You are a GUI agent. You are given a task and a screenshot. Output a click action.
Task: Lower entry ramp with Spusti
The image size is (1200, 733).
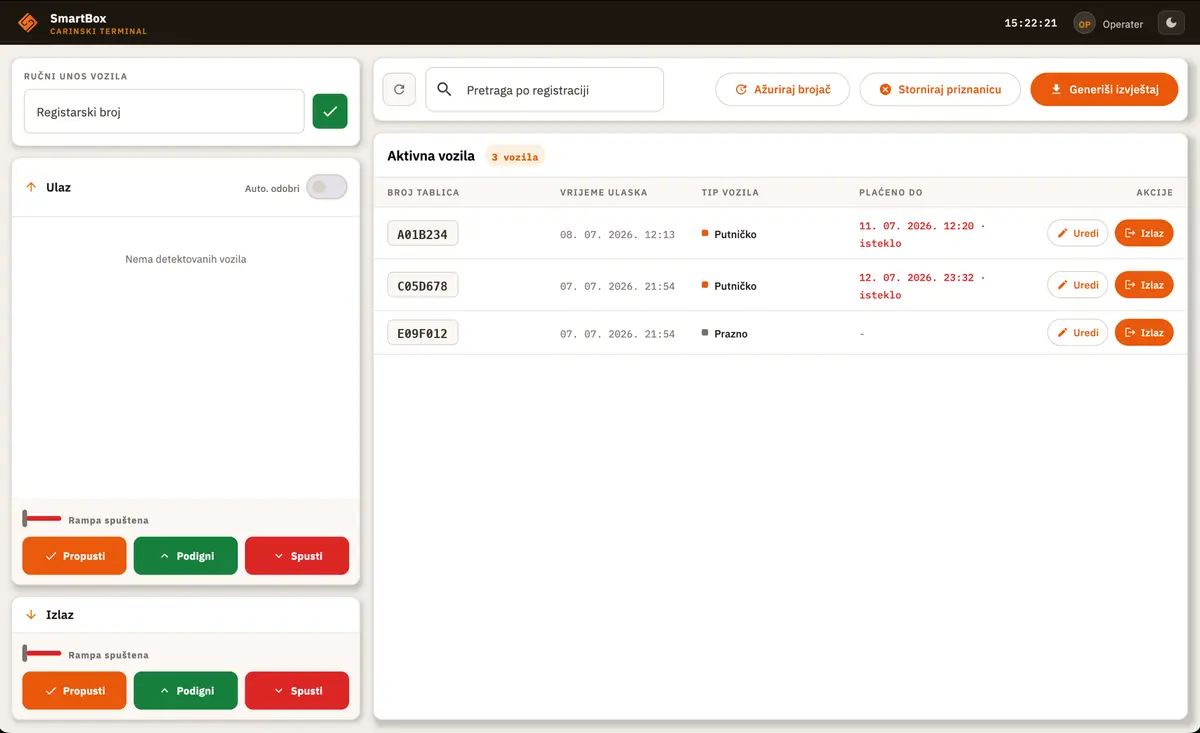[x=297, y=556]
